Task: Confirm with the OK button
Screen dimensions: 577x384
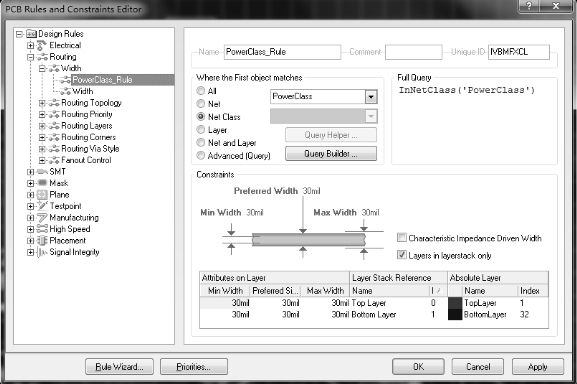Action: point(418,367)
